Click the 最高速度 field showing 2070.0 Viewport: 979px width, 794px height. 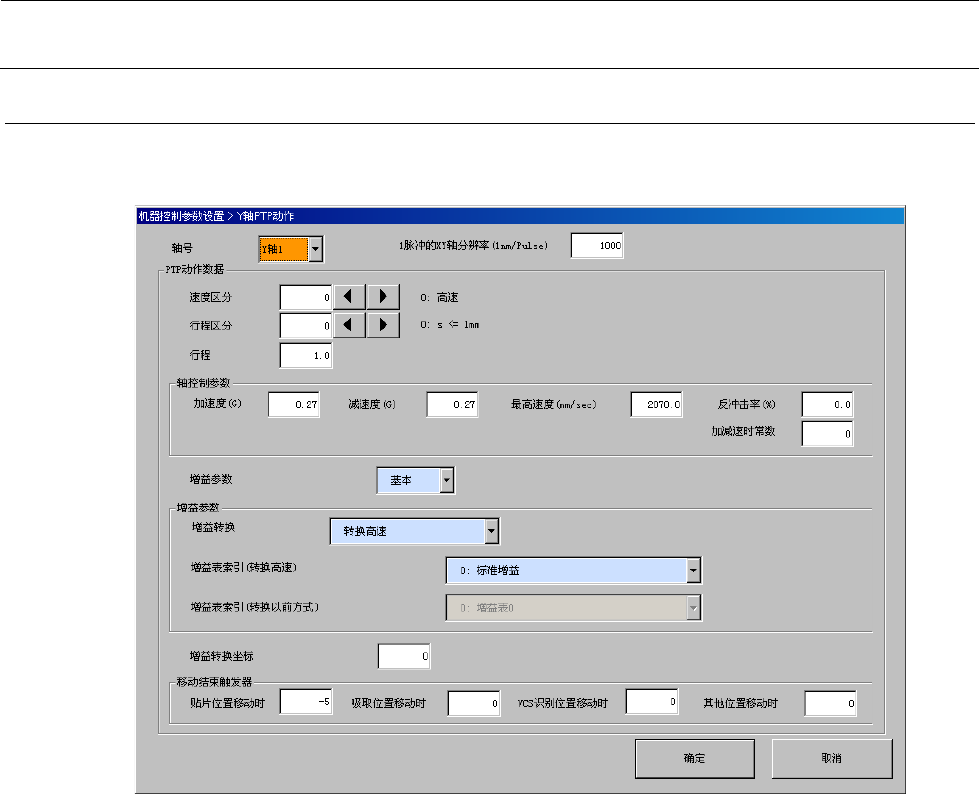(x=656, y=404)
